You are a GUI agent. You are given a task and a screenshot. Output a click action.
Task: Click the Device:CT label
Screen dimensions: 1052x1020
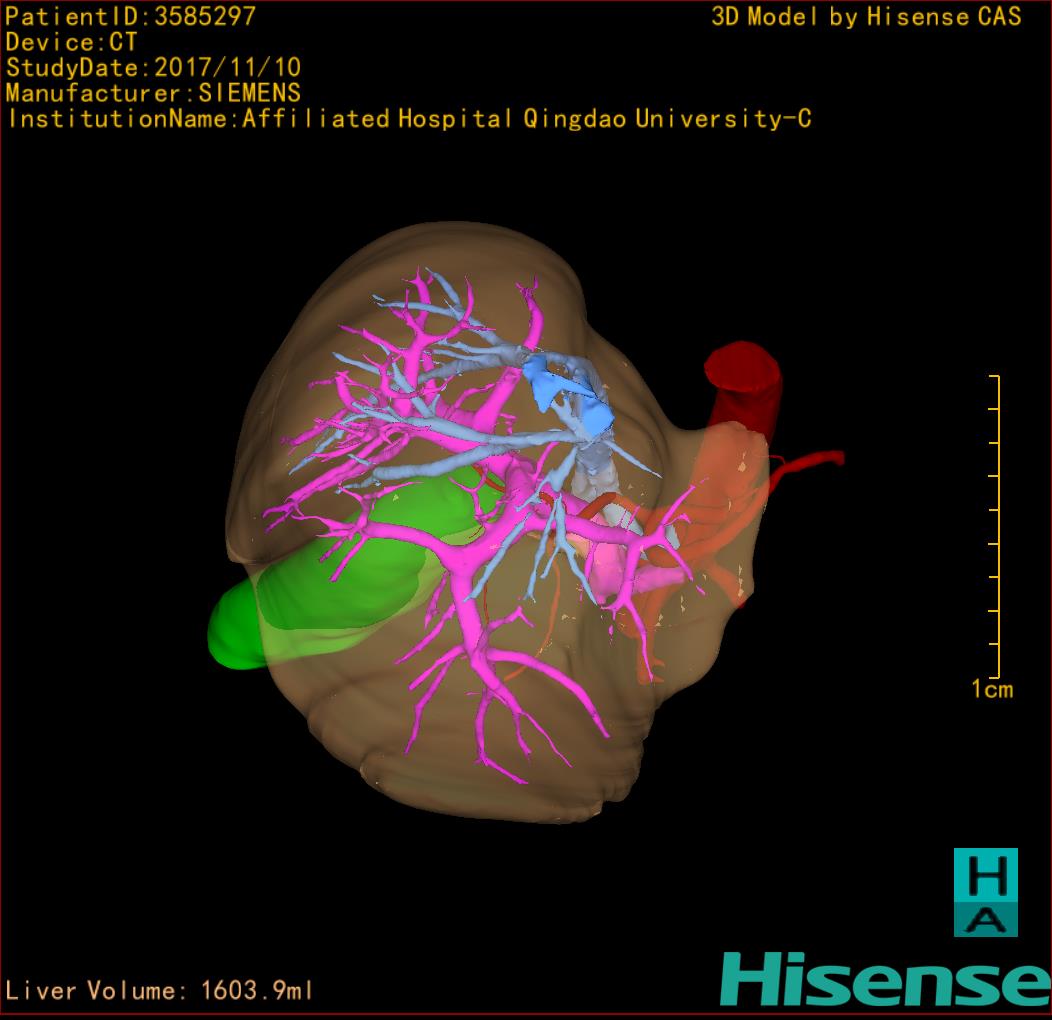pyautogui.click(x=71, y=42)
